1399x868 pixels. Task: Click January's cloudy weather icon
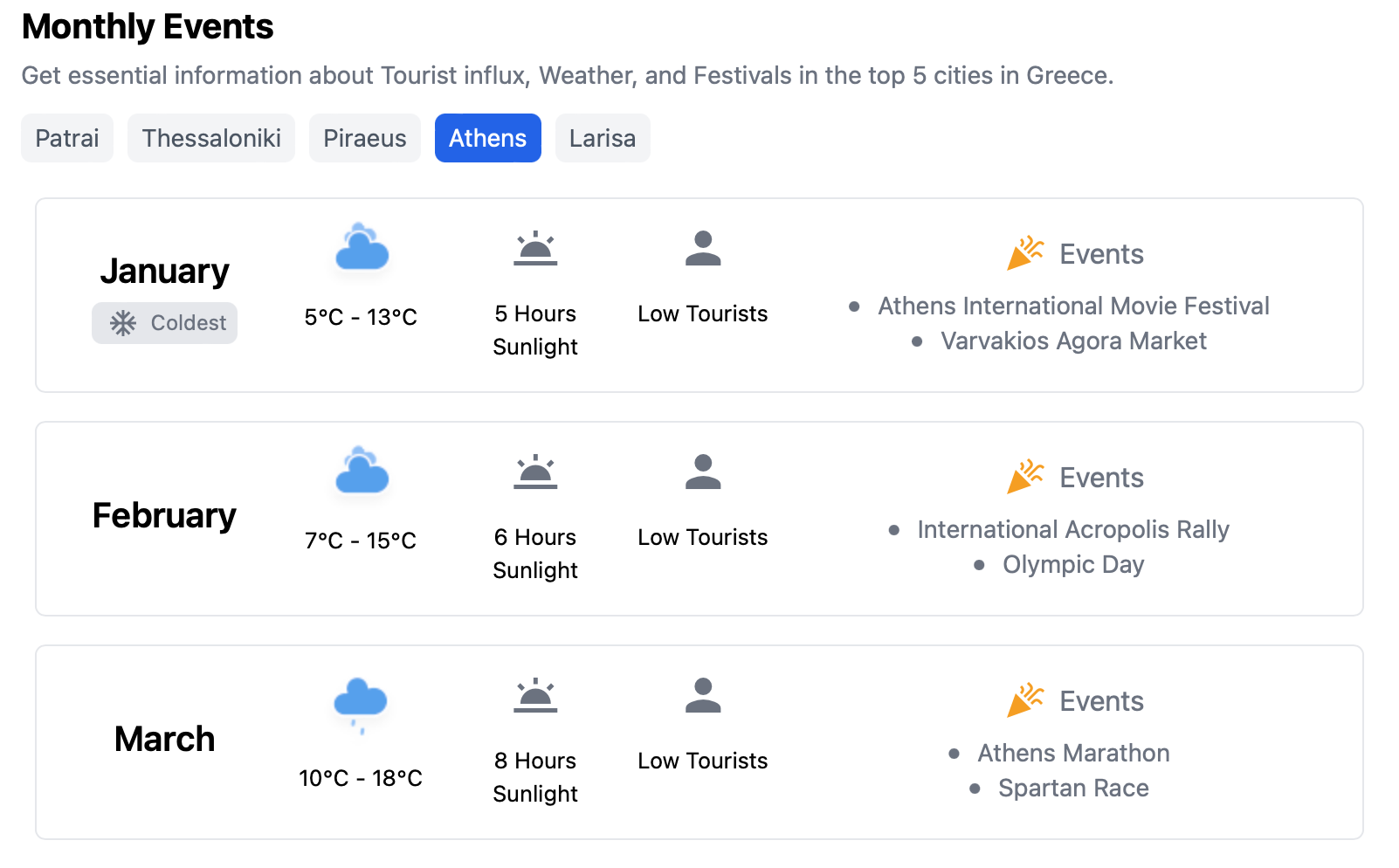coord(362,246)
